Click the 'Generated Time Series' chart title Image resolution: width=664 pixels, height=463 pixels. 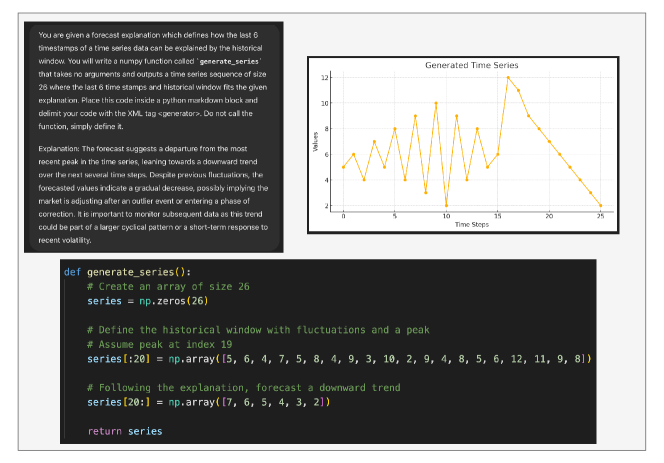coord(471,65)
